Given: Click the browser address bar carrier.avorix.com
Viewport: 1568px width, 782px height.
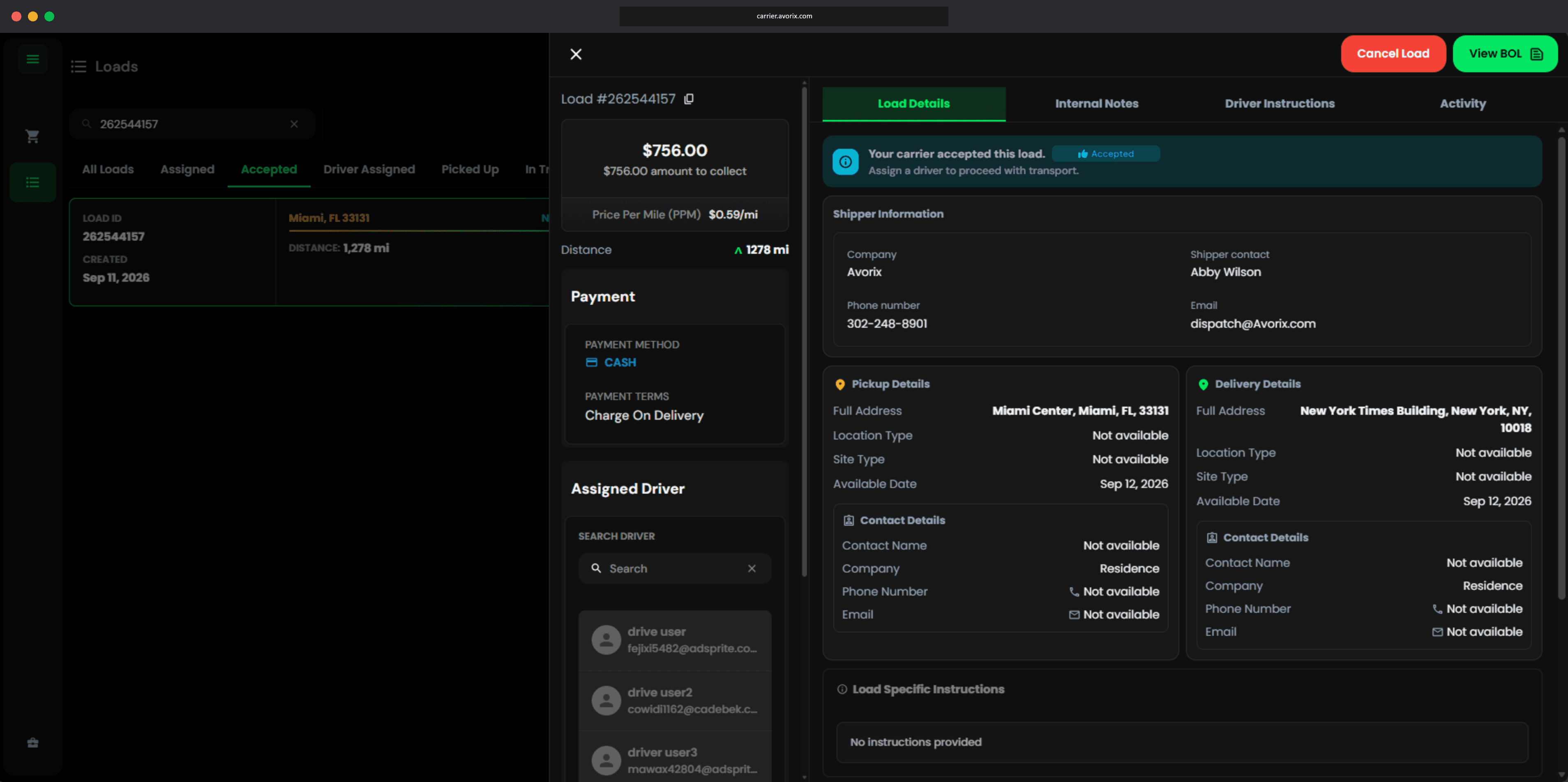Looking at the screenshot, I should point(784,16).
